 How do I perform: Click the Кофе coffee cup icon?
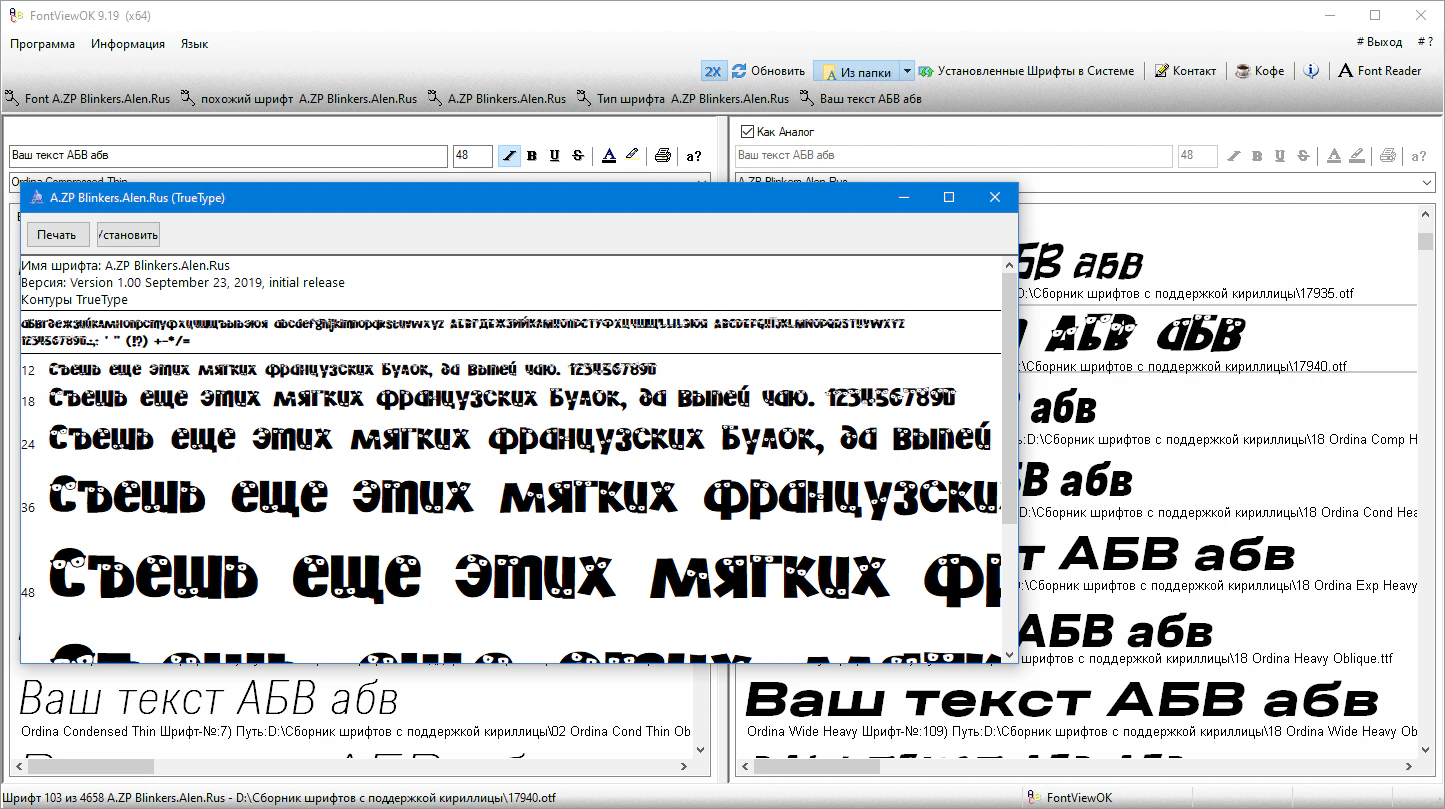coord(1243,71)
